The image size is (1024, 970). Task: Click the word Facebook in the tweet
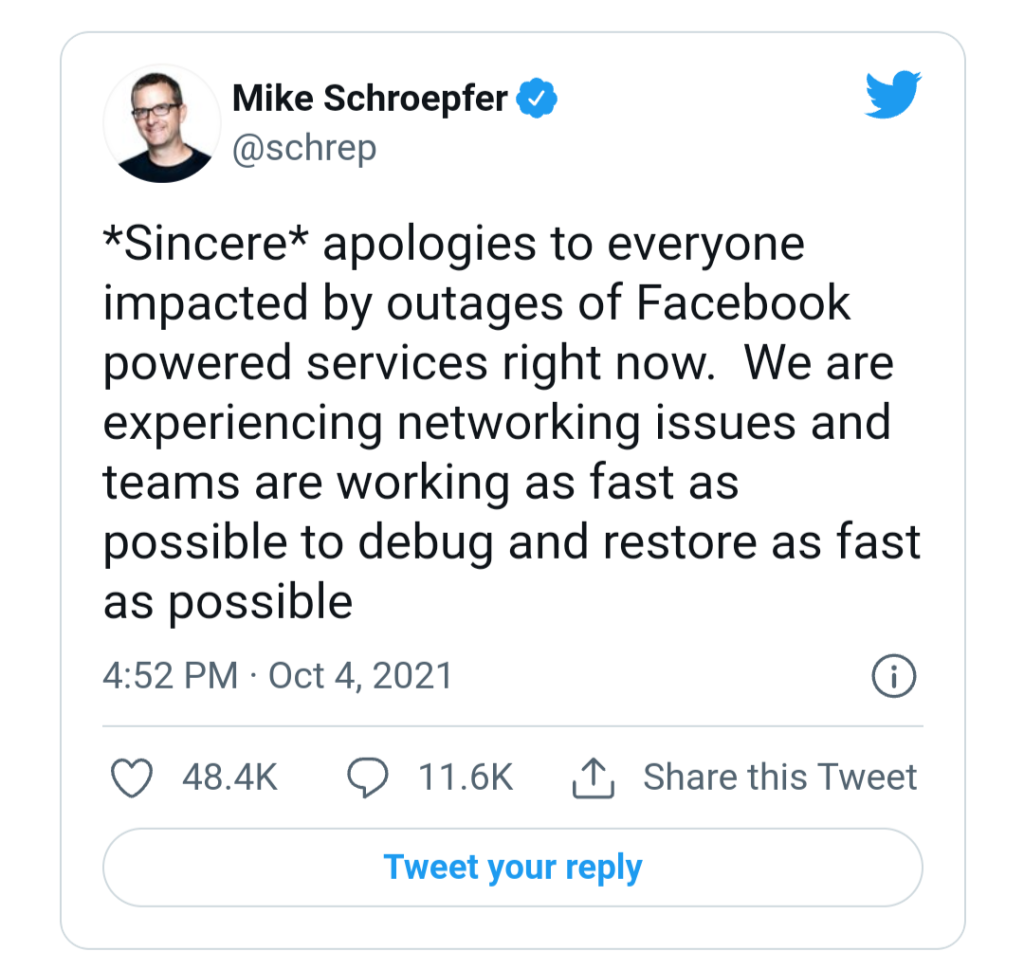click(x=743, y=305)
